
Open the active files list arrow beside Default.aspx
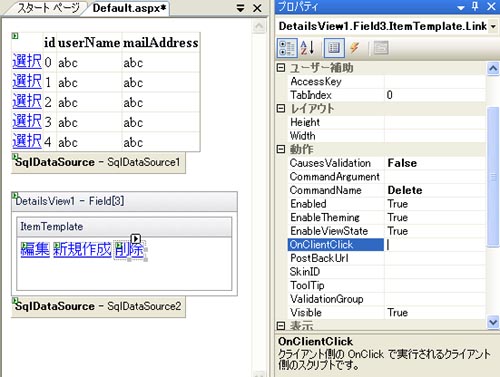point(240,8)
